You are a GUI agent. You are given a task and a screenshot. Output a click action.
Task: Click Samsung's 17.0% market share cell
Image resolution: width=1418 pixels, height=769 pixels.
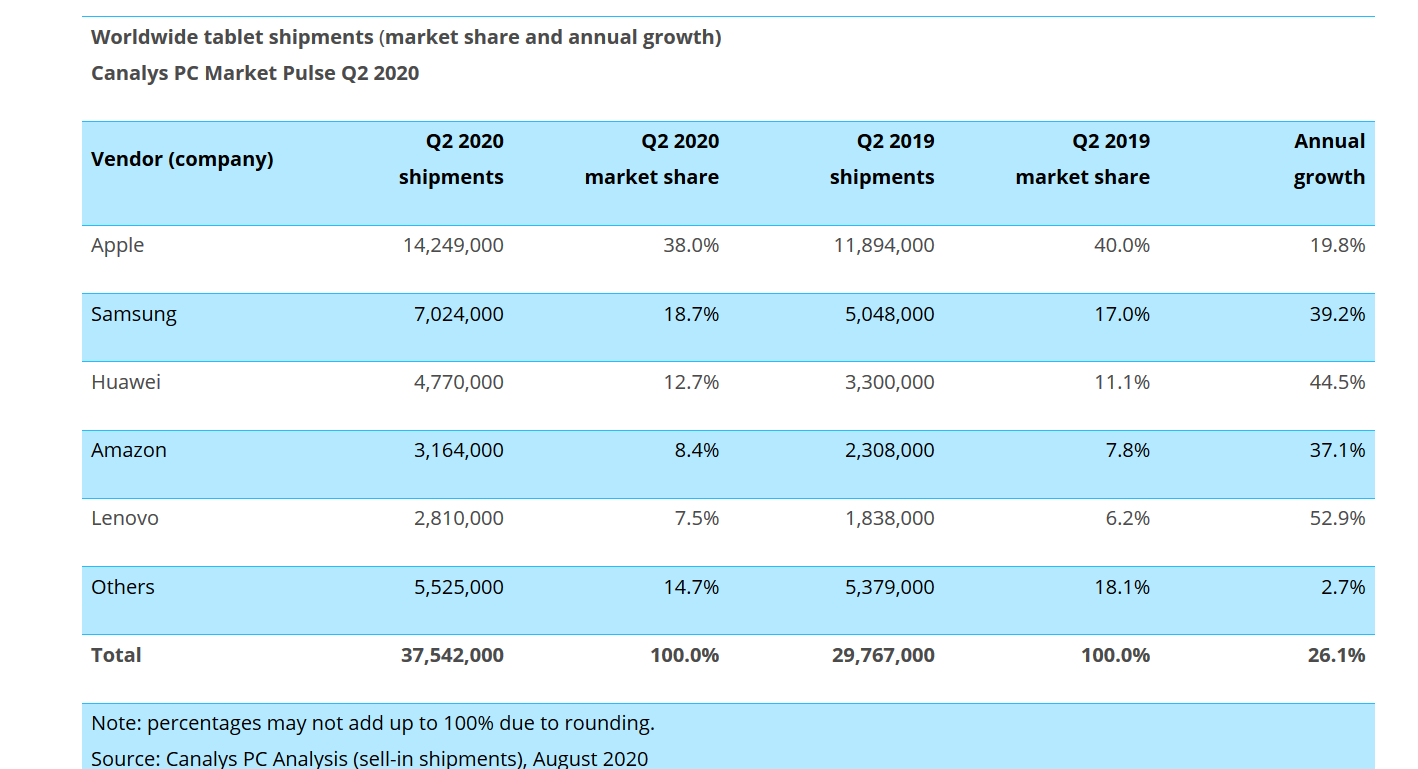pyautogui.click(x=1122, y=314)
